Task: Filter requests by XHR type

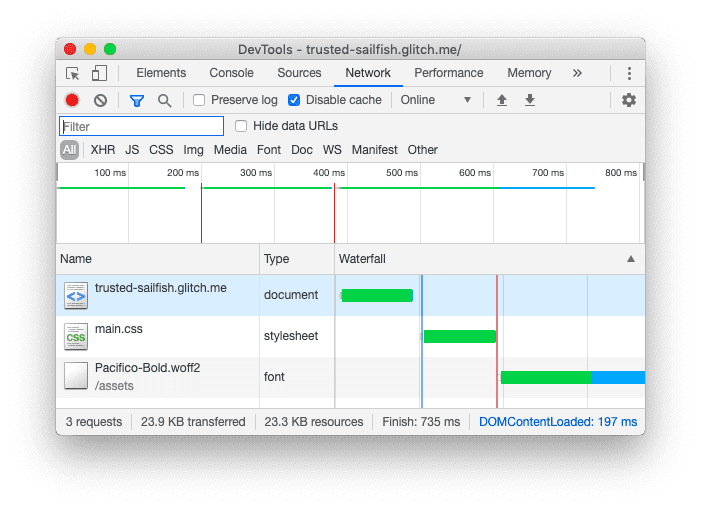Action: 103,150
